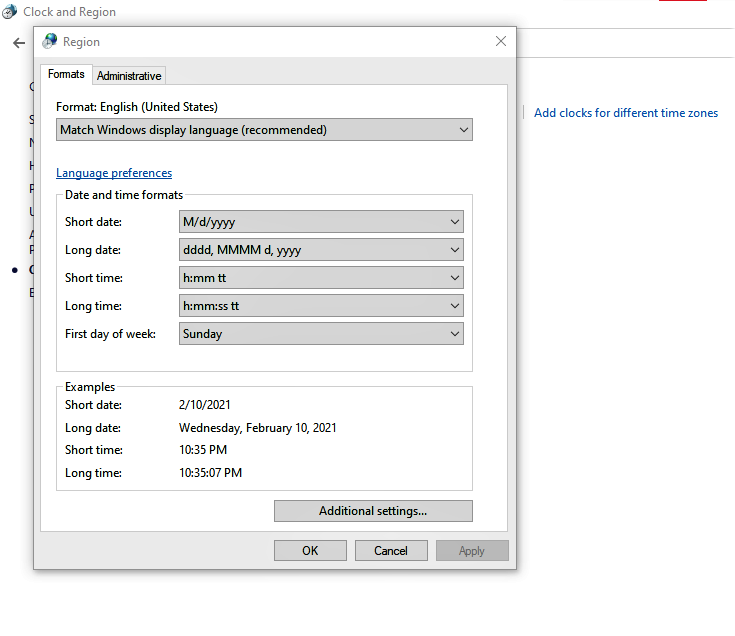The width and height of the screenshot is (735, 636).
Task: Go back with the back arrow
Action: click(x=19, y=43)
